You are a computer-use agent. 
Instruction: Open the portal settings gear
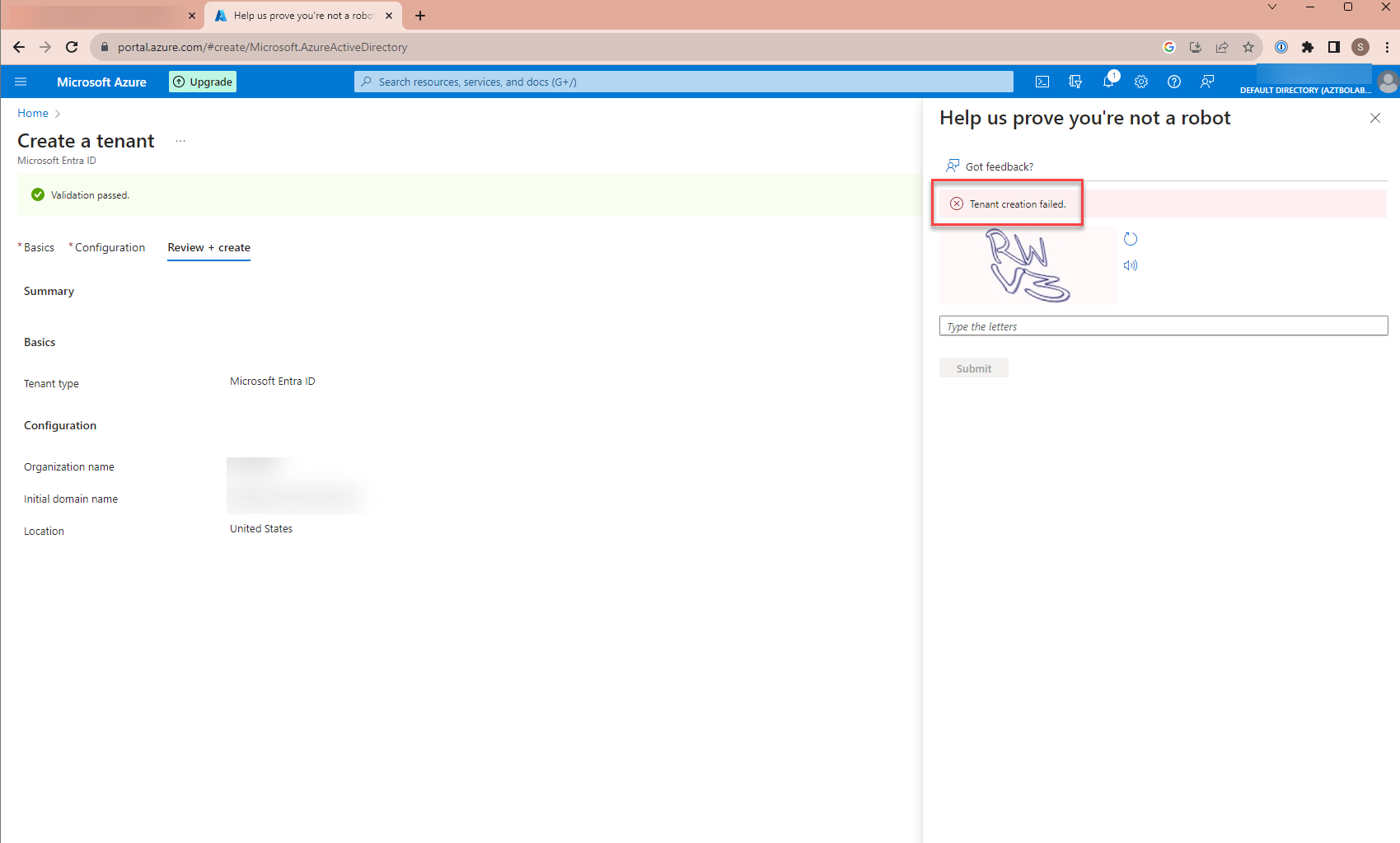click(x=1141, y=82)
